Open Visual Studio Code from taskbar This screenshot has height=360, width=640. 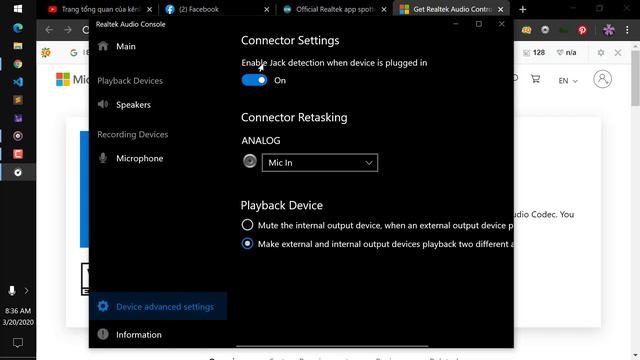(x=18, y=82)
